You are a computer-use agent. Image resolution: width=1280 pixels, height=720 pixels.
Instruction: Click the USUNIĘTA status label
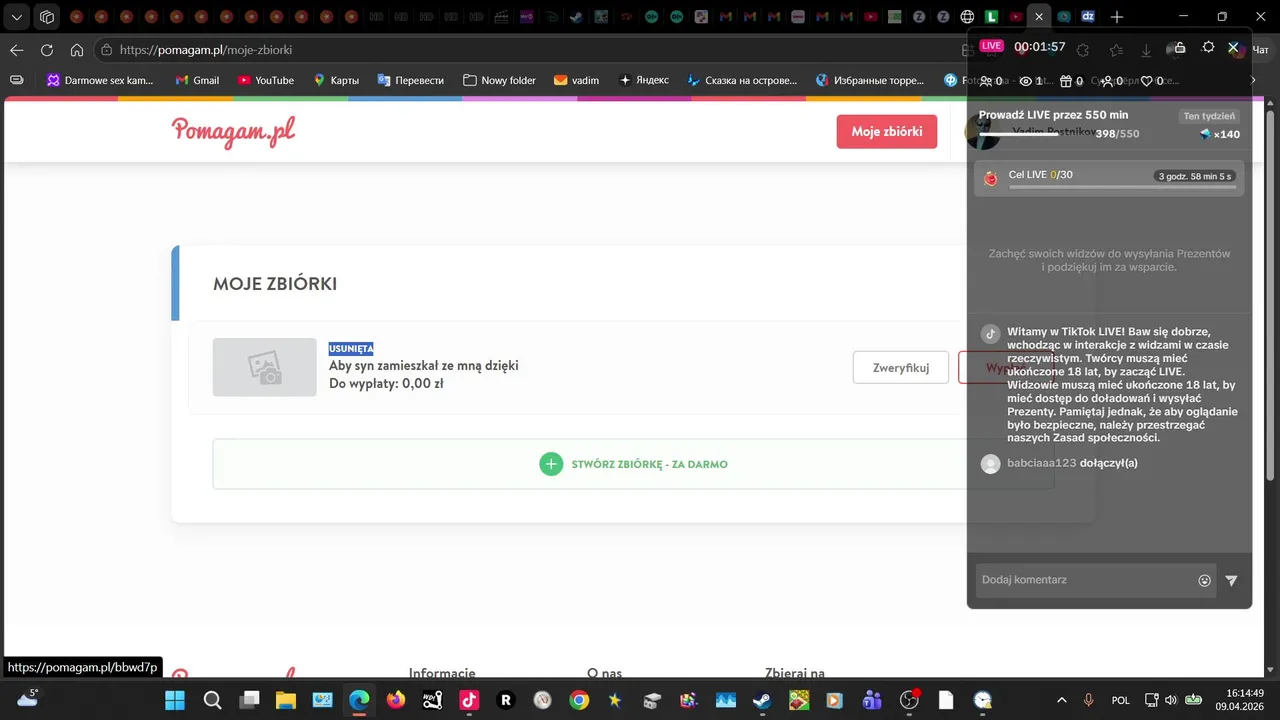coord(351,348)
